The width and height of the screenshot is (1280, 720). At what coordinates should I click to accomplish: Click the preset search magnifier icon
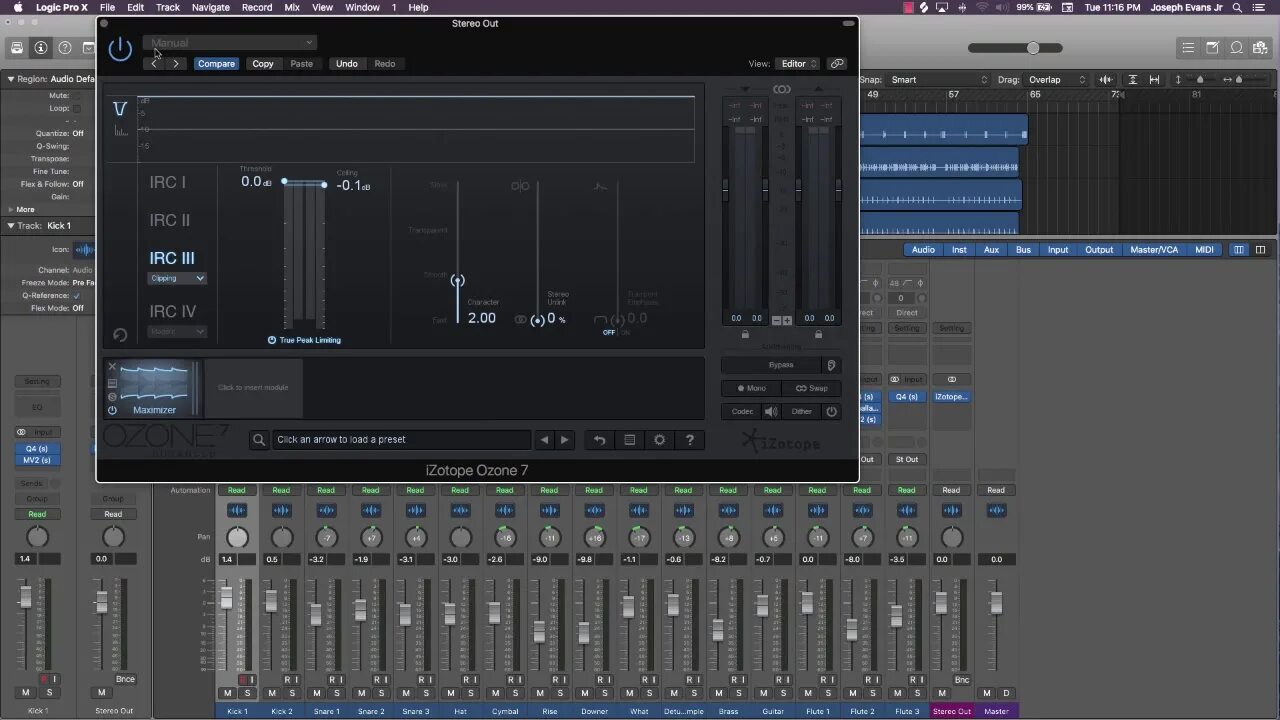coord(258,440)
